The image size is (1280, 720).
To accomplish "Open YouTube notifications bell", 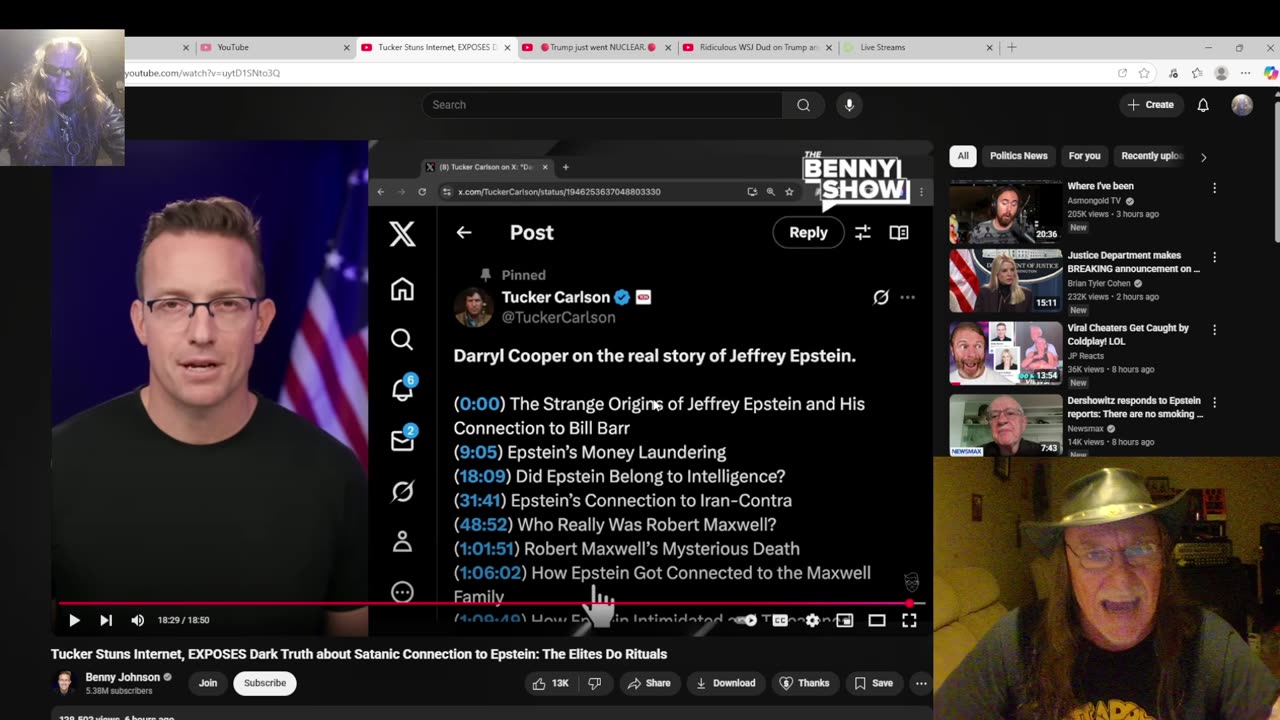I will 1203,105.
